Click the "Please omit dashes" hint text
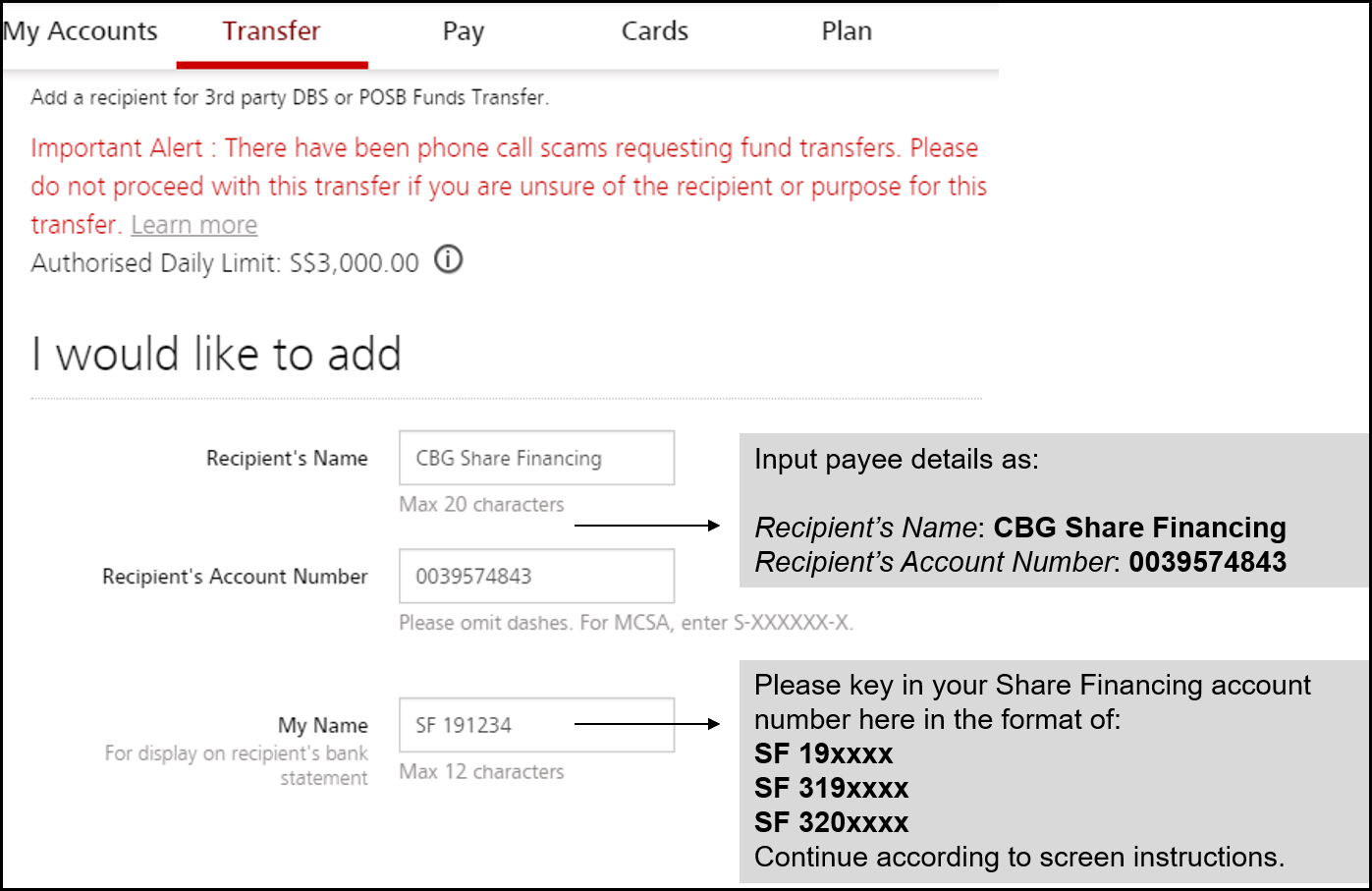 point(626,623)
